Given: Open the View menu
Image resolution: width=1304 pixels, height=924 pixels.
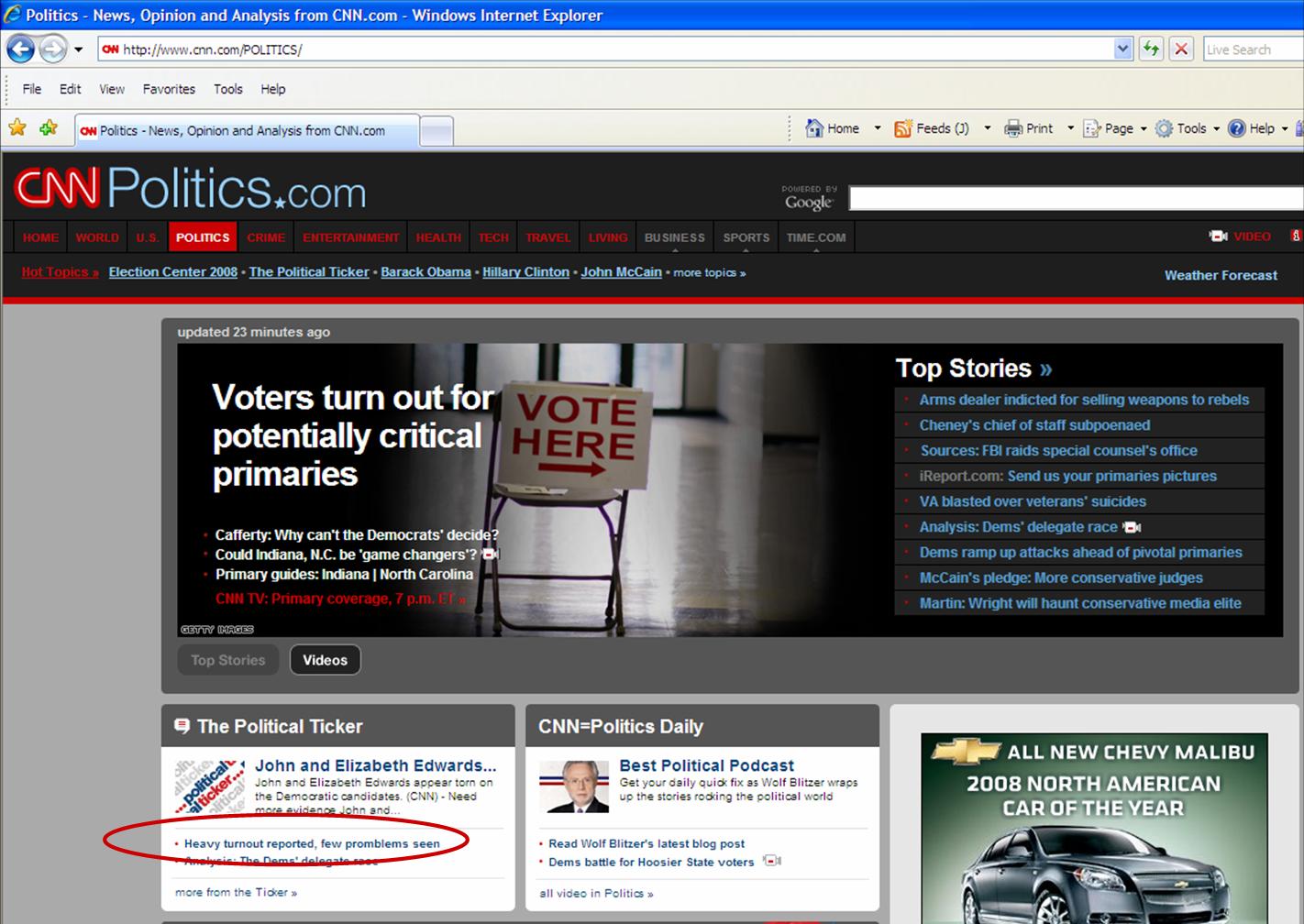Looking at the screenshot, I should tap(112, 89).
